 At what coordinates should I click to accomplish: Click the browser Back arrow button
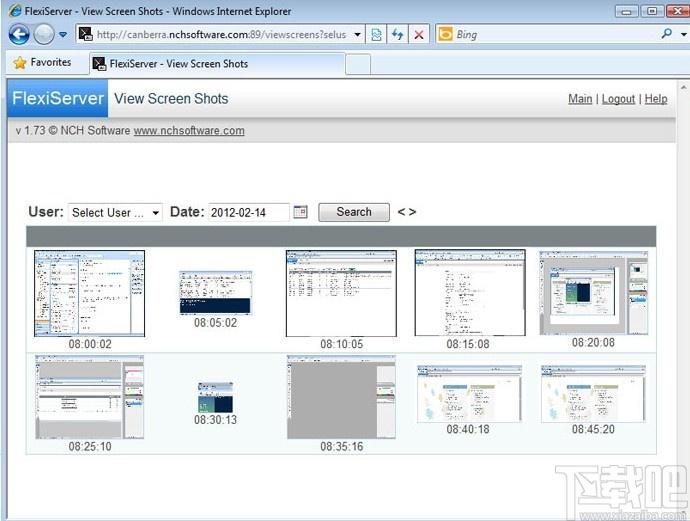[19, 34]
